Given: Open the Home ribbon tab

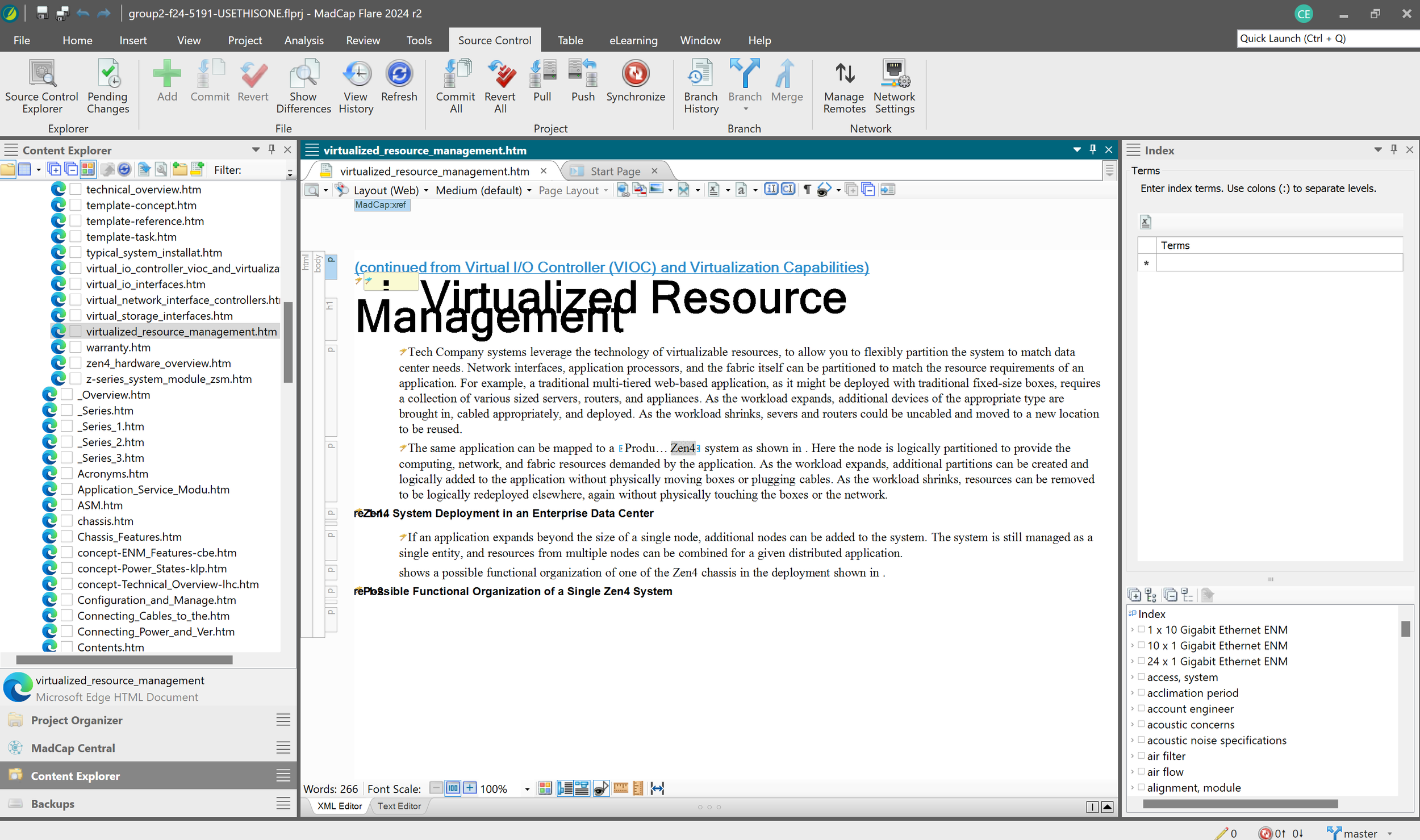Looking at the screenshot, I should 77,40.
